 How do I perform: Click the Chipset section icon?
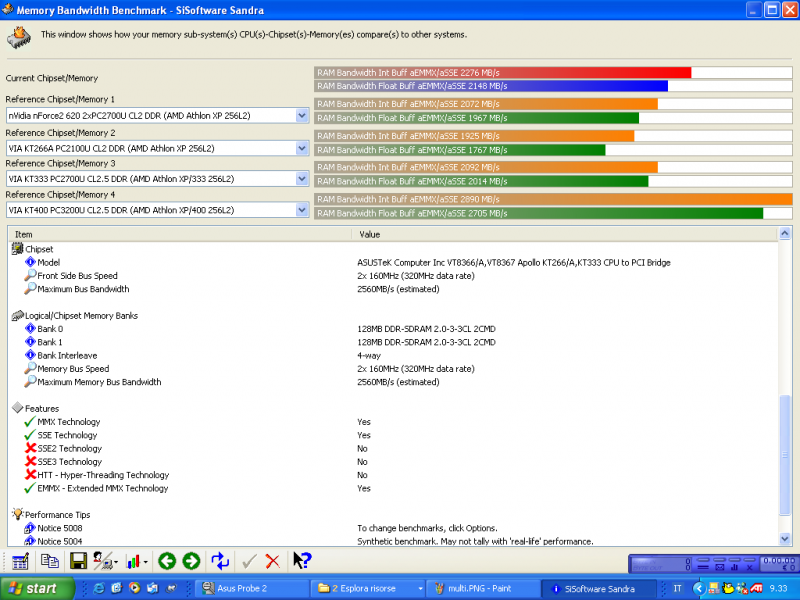tap(18, 249)
